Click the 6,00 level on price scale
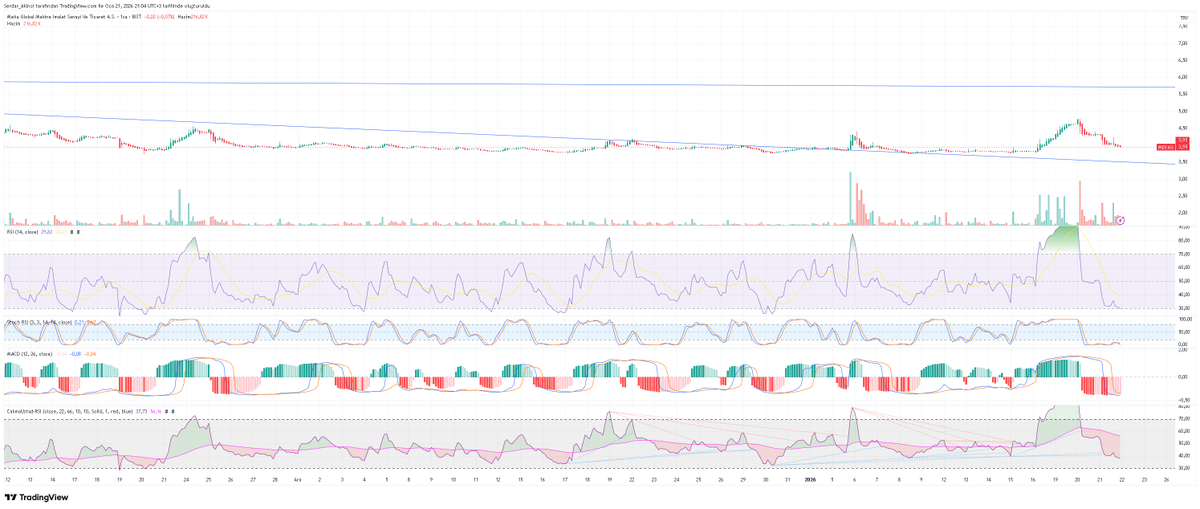 point(1182,77)
